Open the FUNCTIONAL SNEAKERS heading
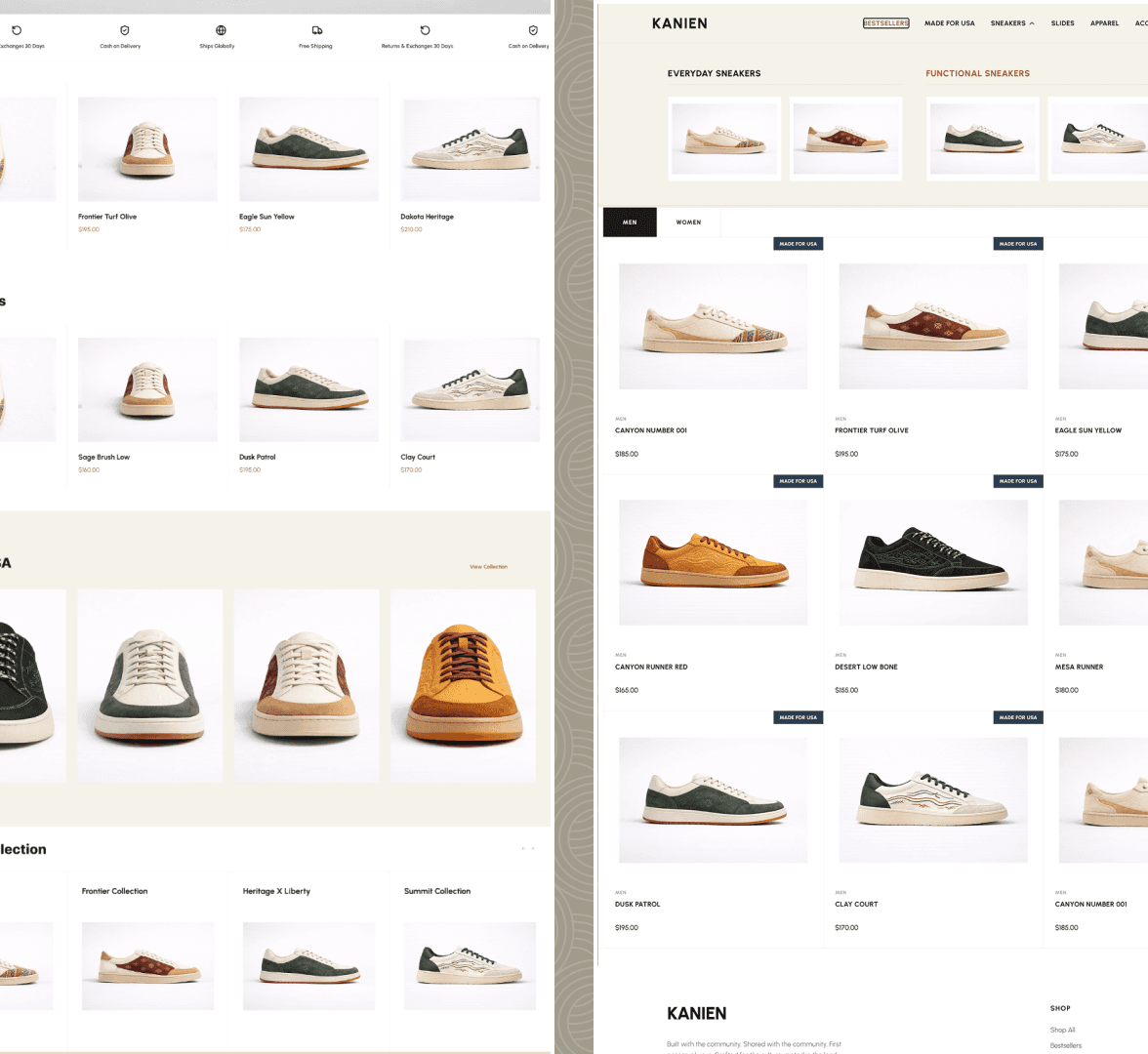Screen dimensions: 1148x1054 977,73
